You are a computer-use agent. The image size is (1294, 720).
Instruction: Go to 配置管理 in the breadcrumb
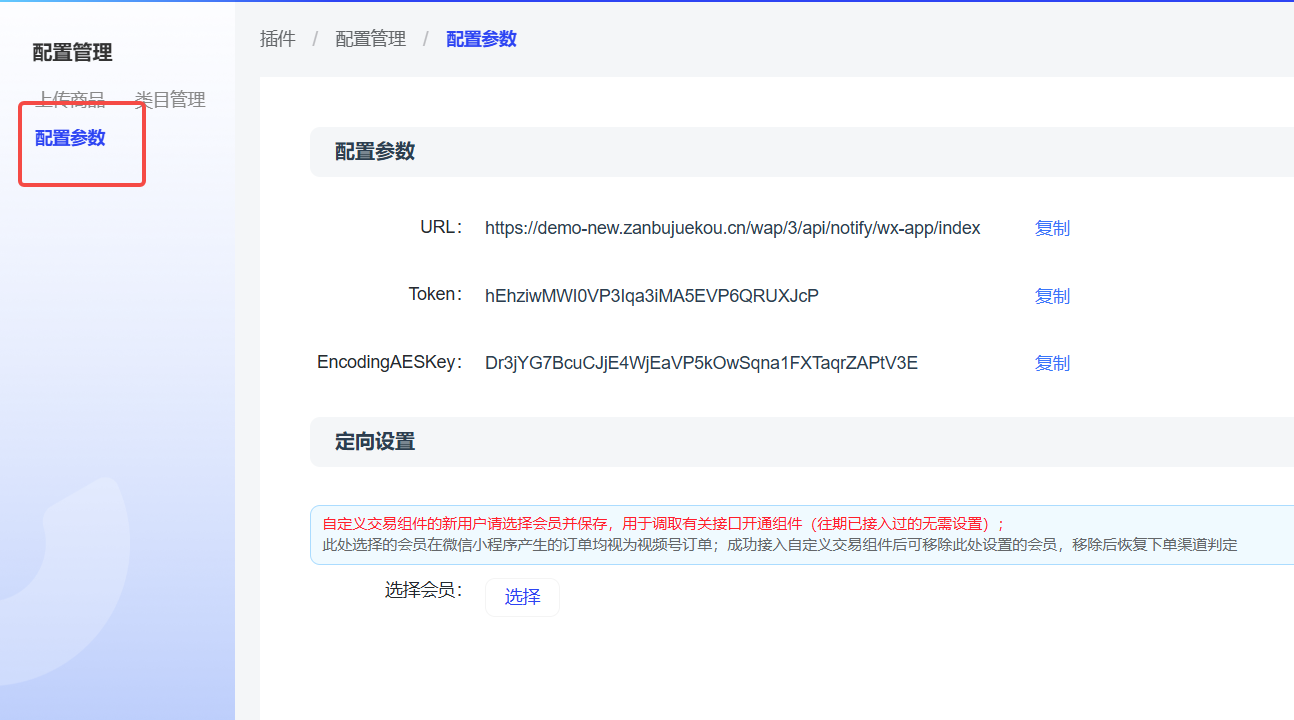coord(370,39)
